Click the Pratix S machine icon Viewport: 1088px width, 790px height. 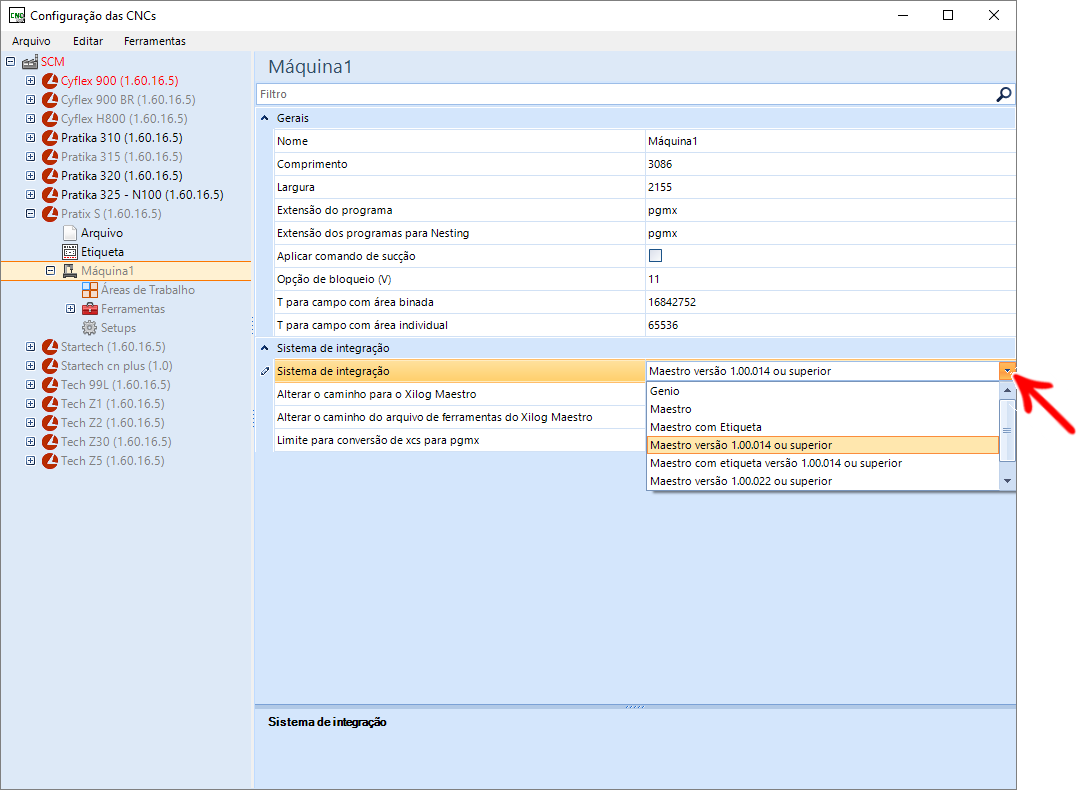click(x=50, y=214)
